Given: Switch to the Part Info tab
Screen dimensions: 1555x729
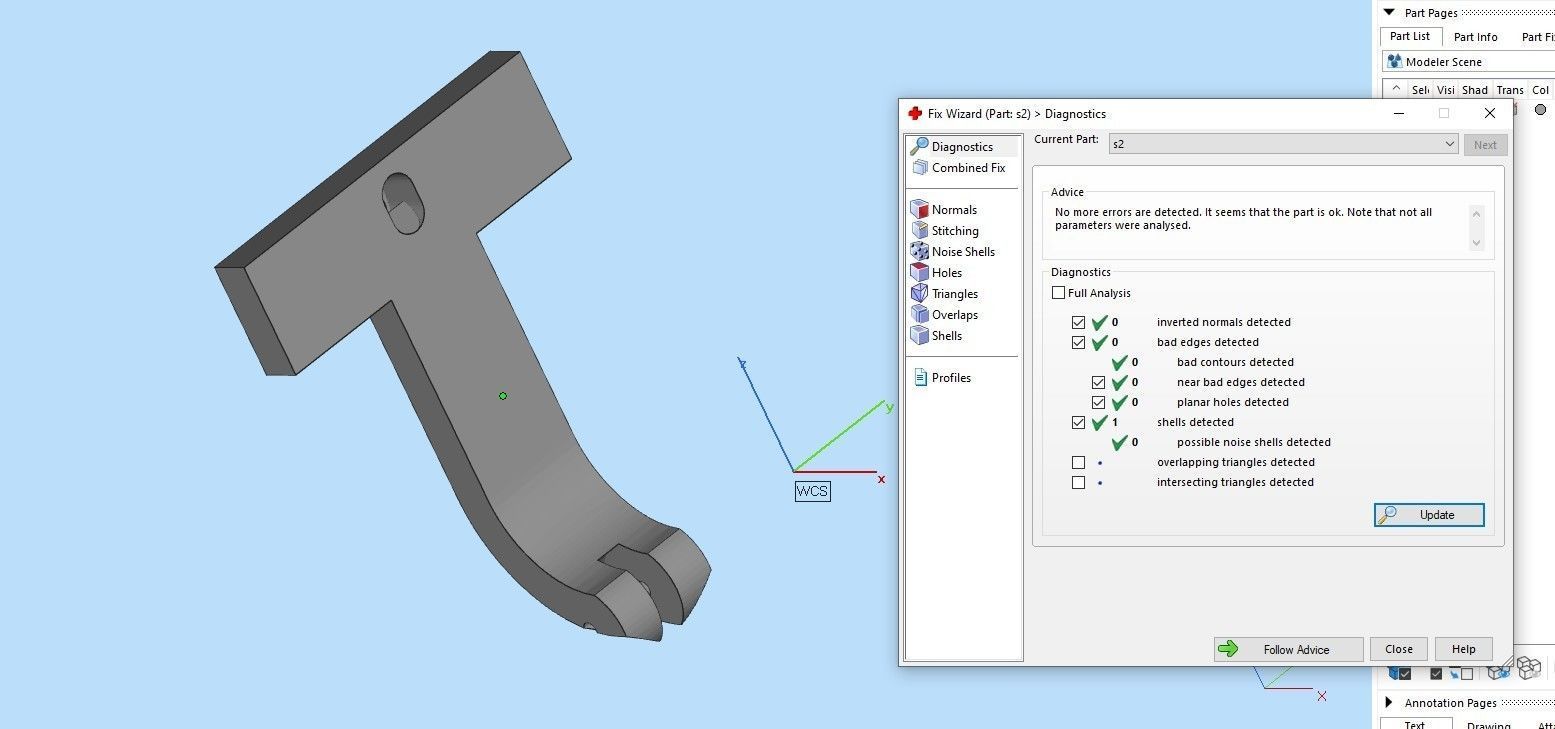Looking at the screenshot, I should pyautogui.click(x=1475, y=37).
